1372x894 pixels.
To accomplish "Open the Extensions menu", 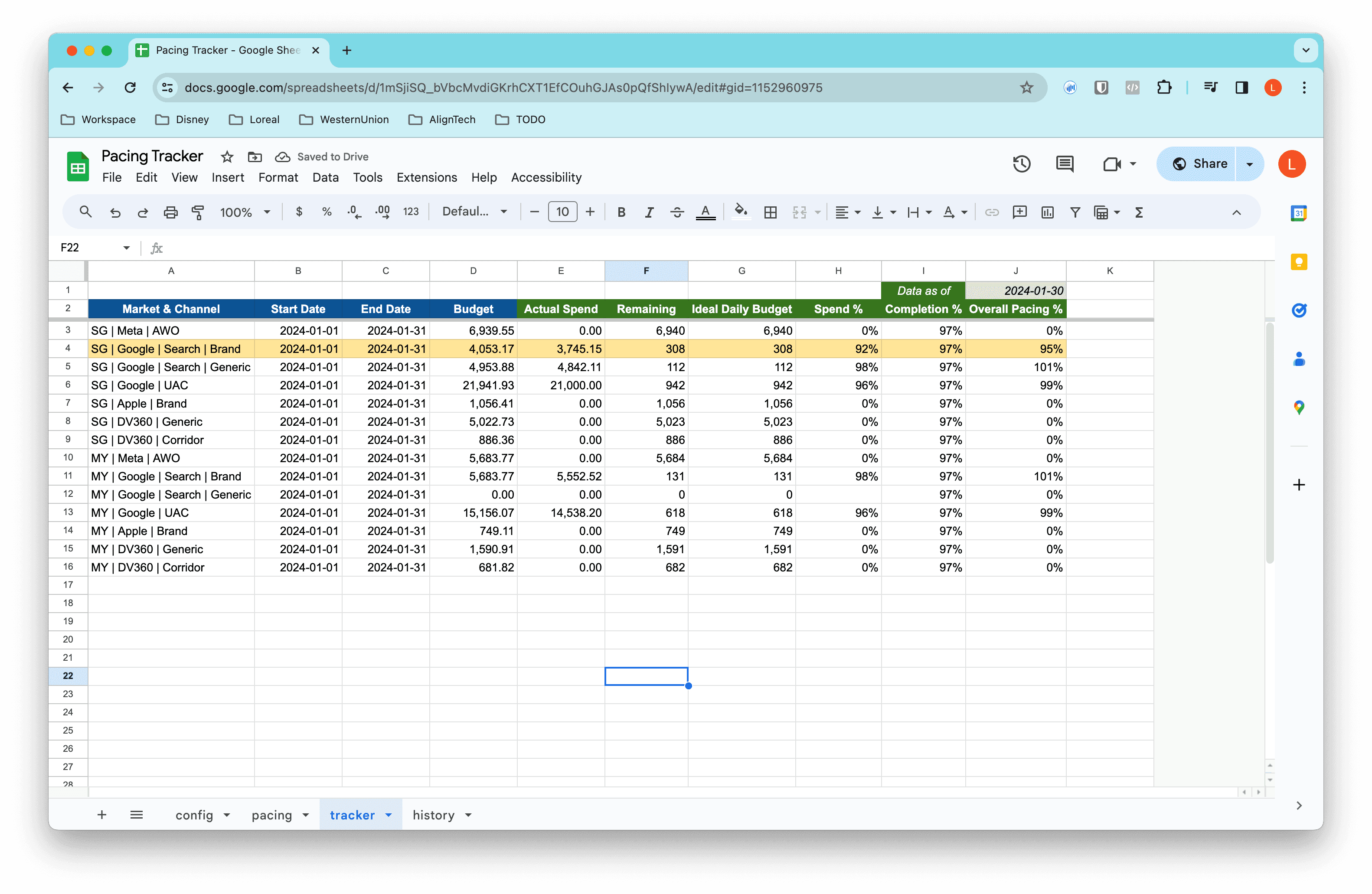I will pyautogui.click(x=427, y=177).
